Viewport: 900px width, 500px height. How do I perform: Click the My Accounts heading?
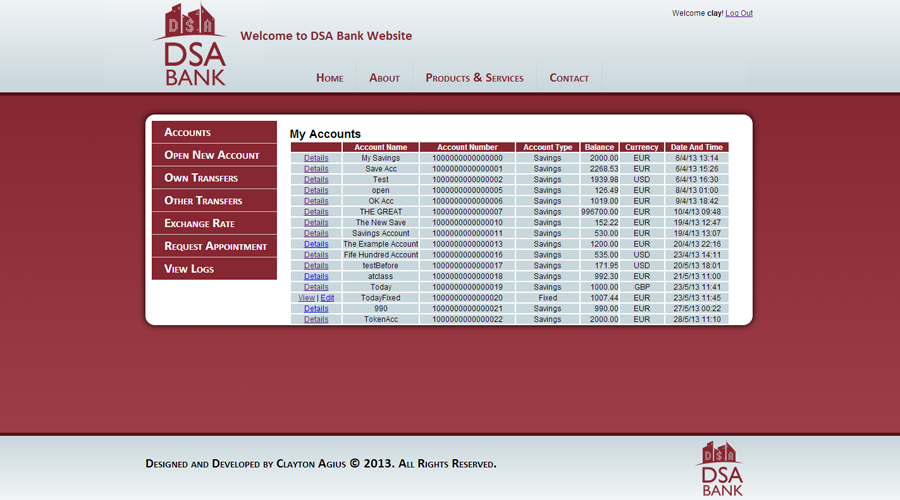tap(325, 134)
